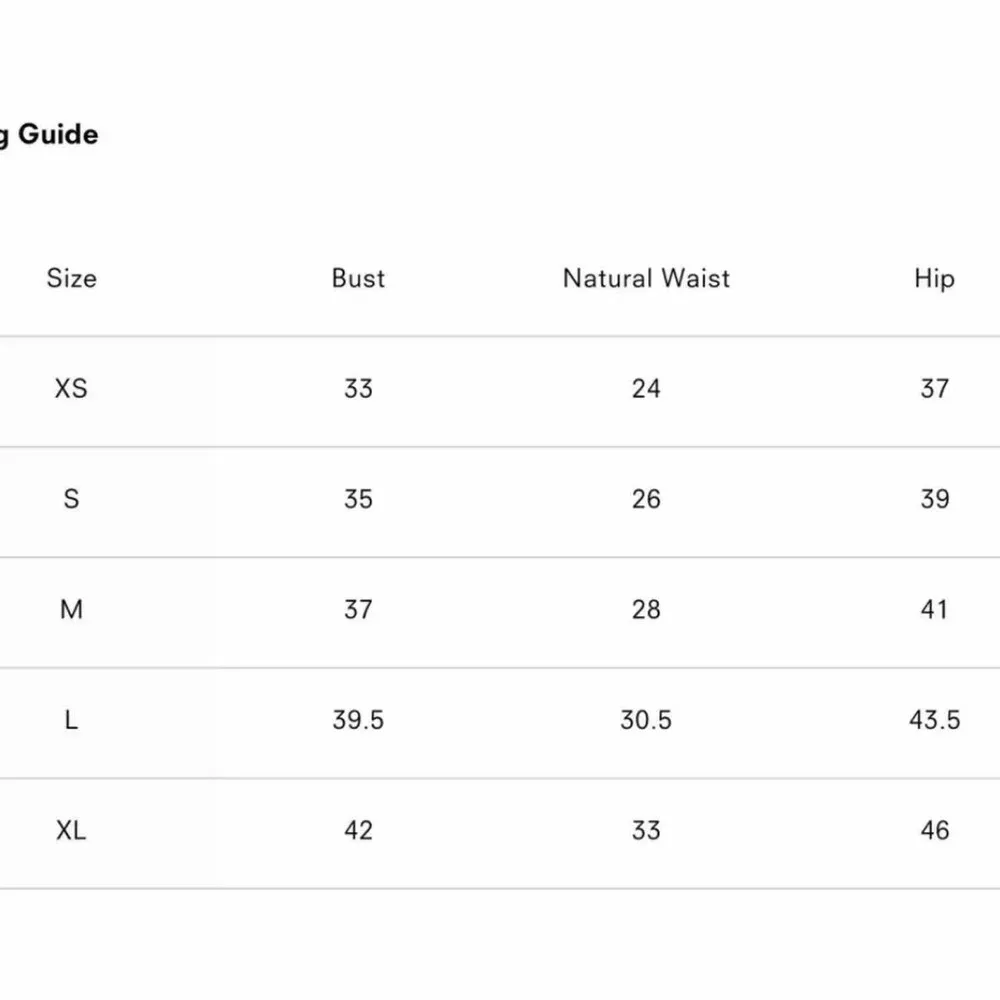Select the M natural waist value 28
Screen dimensions: 1000x1000
(646, 609)
